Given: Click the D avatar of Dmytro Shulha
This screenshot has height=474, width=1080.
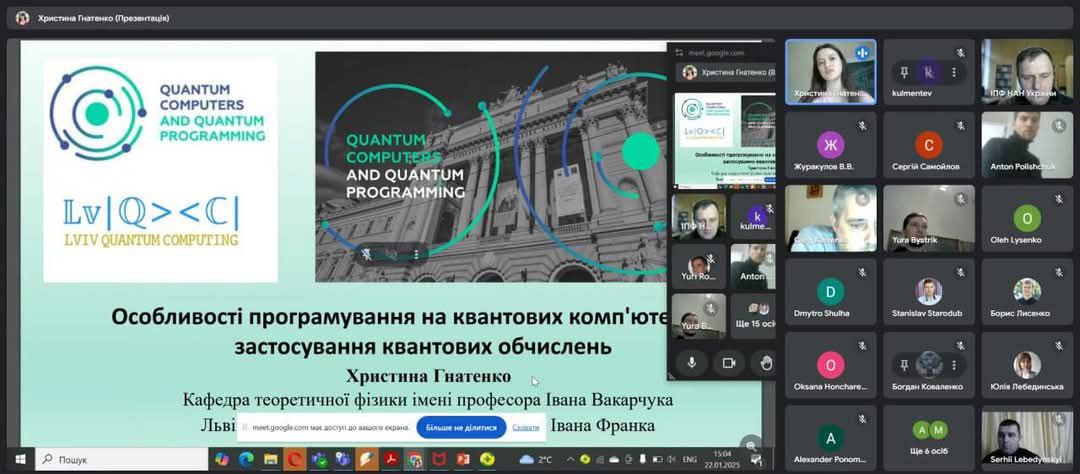Looking at the screenshot, I should coord(830,291).
